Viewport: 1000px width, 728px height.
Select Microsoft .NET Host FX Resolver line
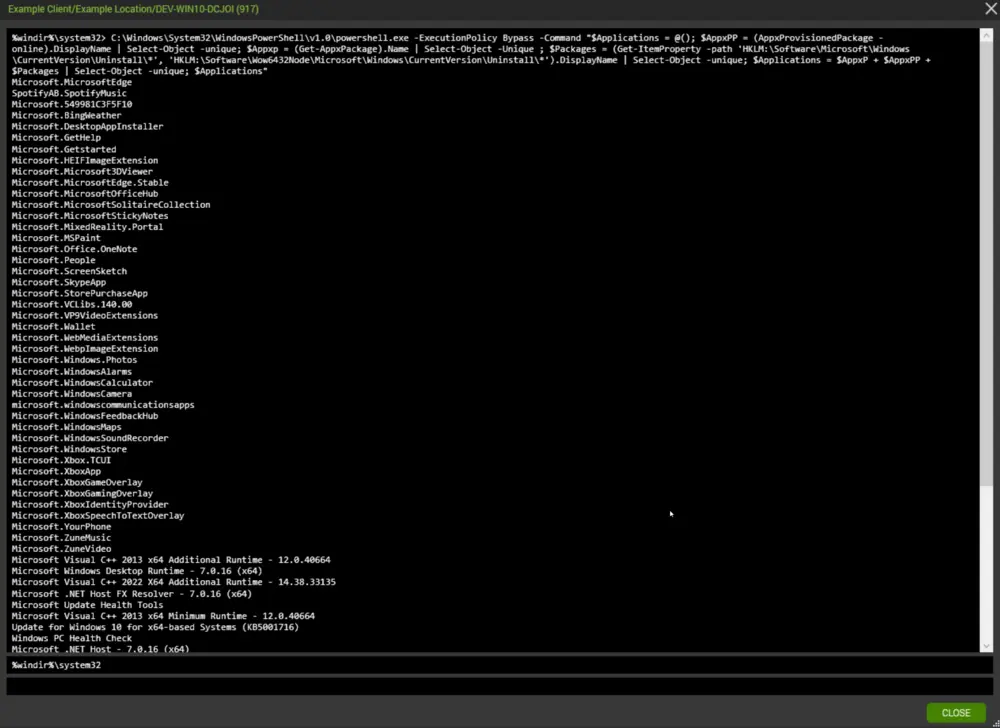pos(132,593)
